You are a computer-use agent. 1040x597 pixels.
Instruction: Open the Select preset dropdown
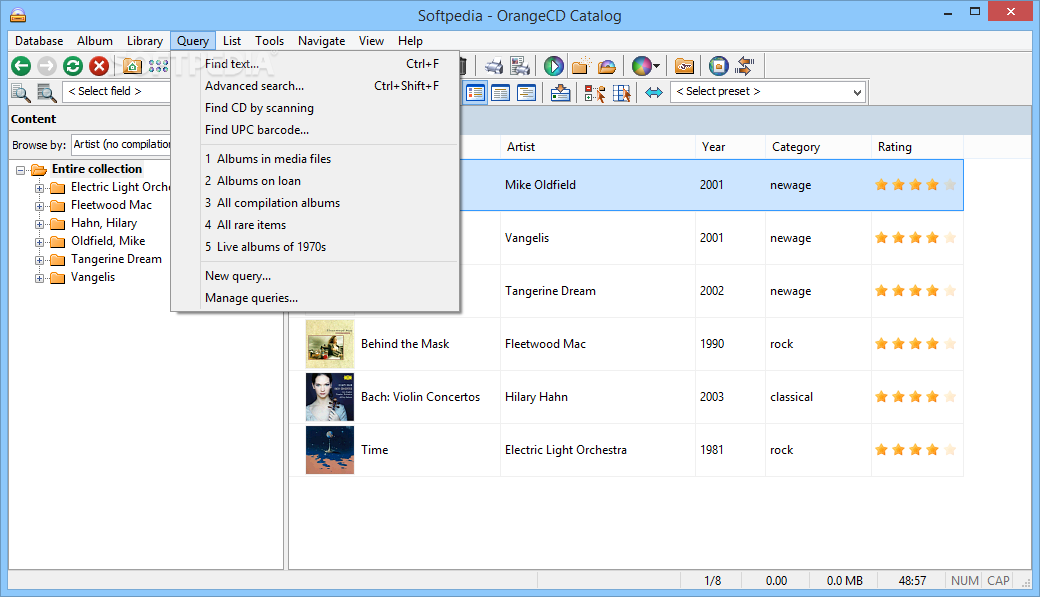coord(768,92)
